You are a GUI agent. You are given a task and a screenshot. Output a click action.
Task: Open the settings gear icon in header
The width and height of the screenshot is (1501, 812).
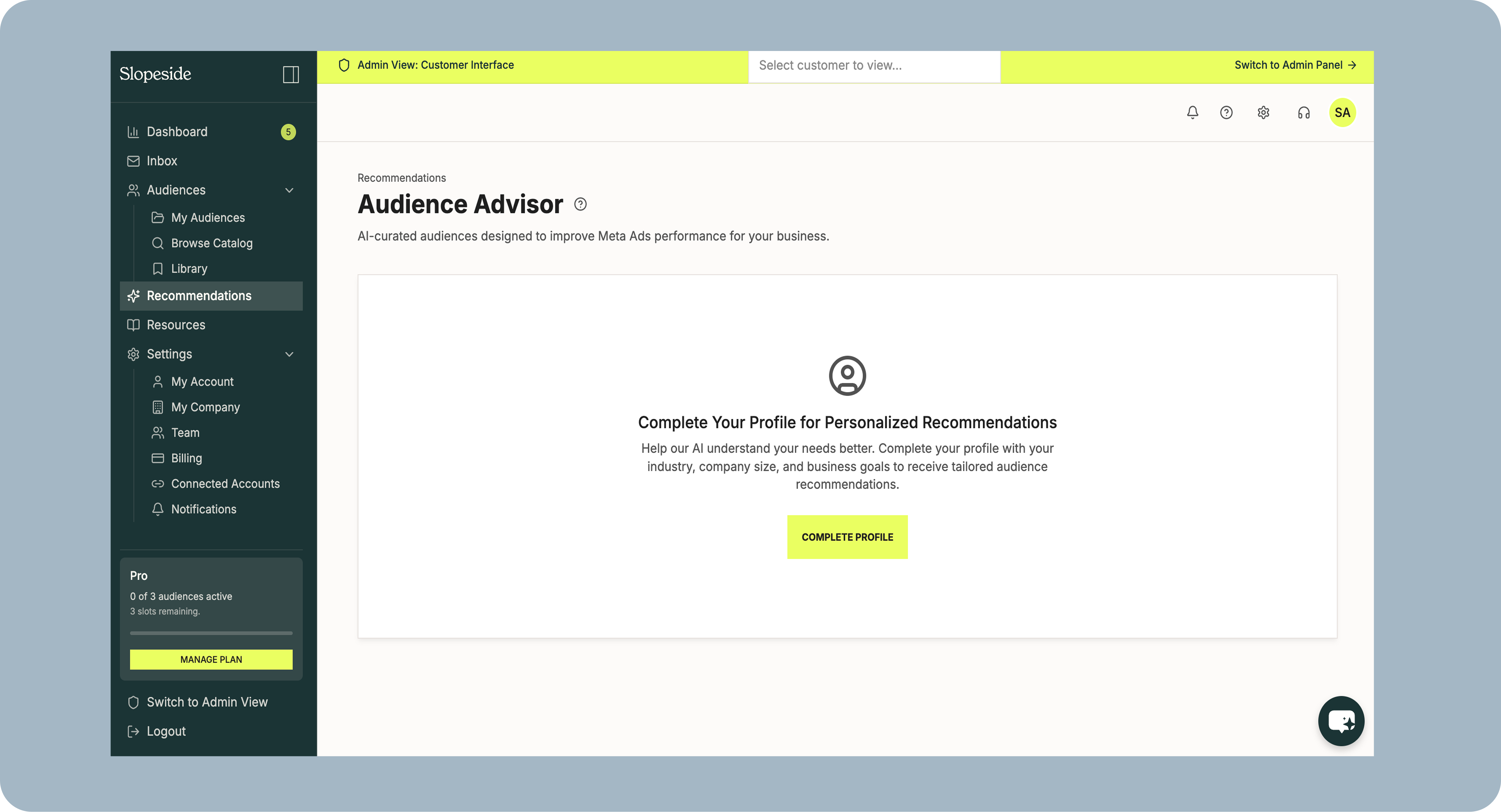click(1263, 112)
